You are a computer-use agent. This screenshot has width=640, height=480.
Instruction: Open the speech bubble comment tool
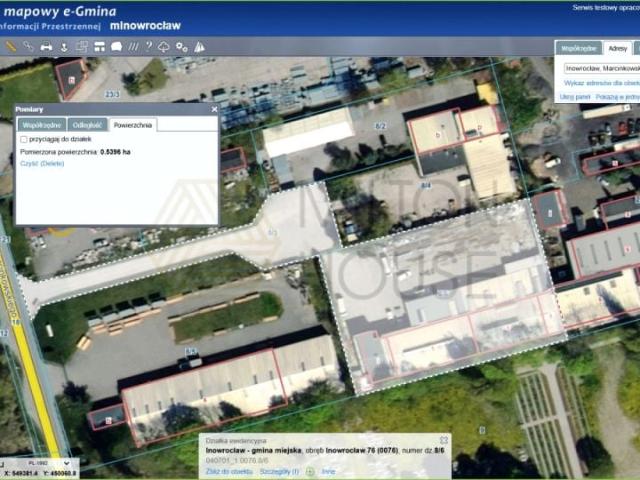(x=116, y=46)
